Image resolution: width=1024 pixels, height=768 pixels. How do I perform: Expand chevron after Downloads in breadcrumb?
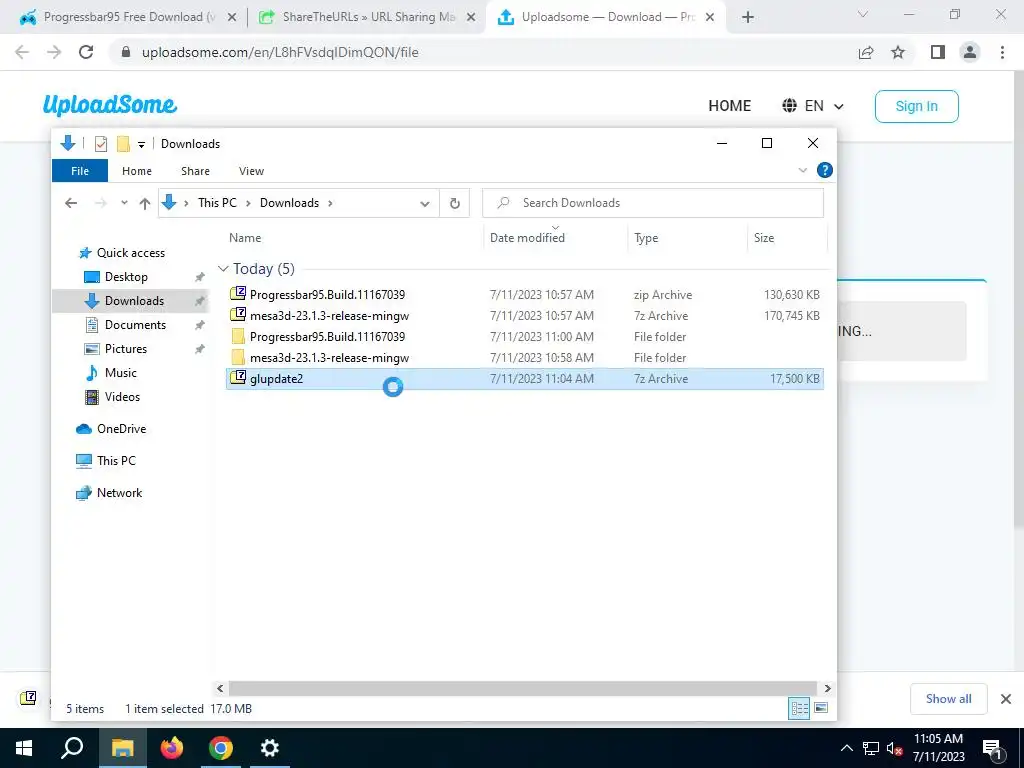click(330, 203)
